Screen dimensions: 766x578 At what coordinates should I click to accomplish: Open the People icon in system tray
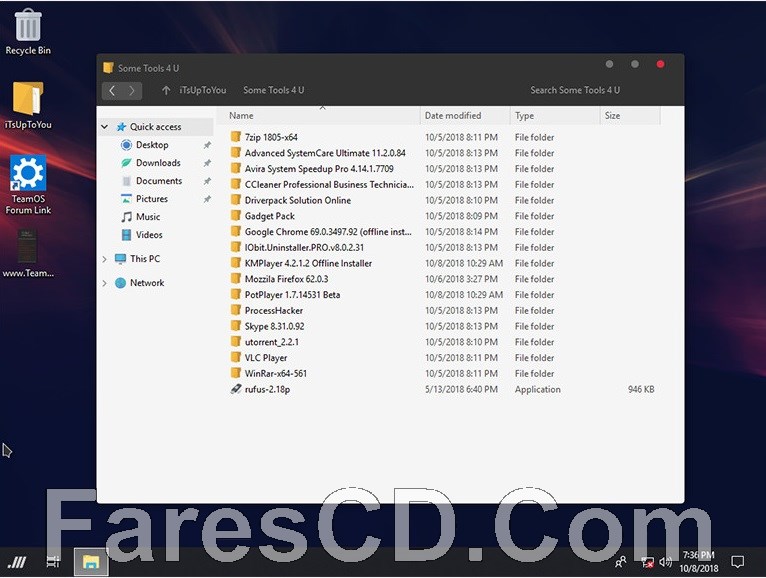pos(620,562)
